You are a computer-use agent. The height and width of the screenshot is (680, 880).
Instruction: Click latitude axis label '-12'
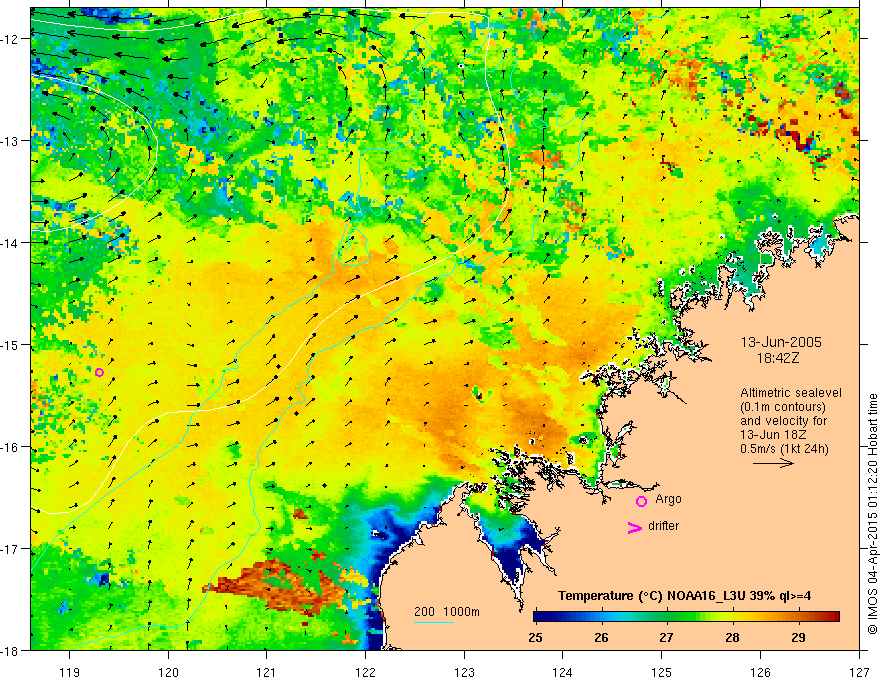coord(11,39)
